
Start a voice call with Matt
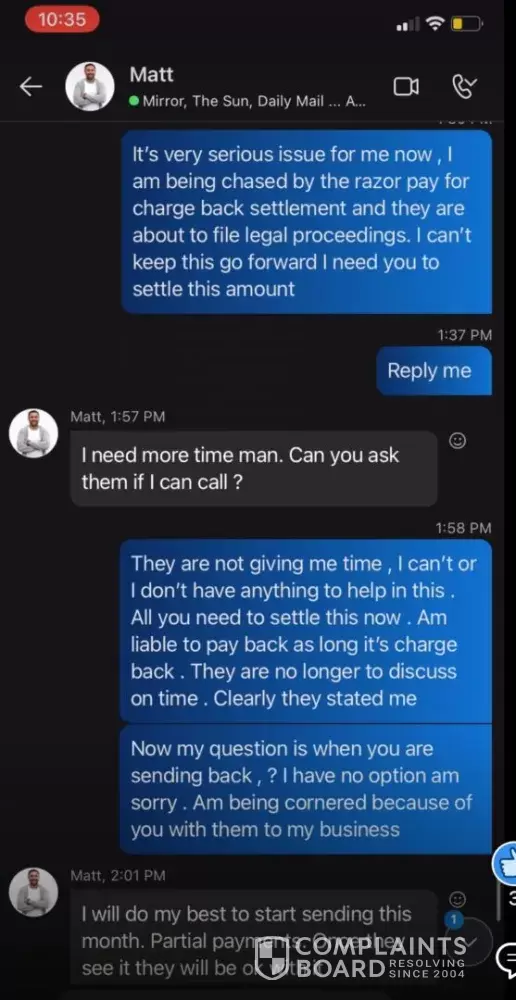pos(464,87)
